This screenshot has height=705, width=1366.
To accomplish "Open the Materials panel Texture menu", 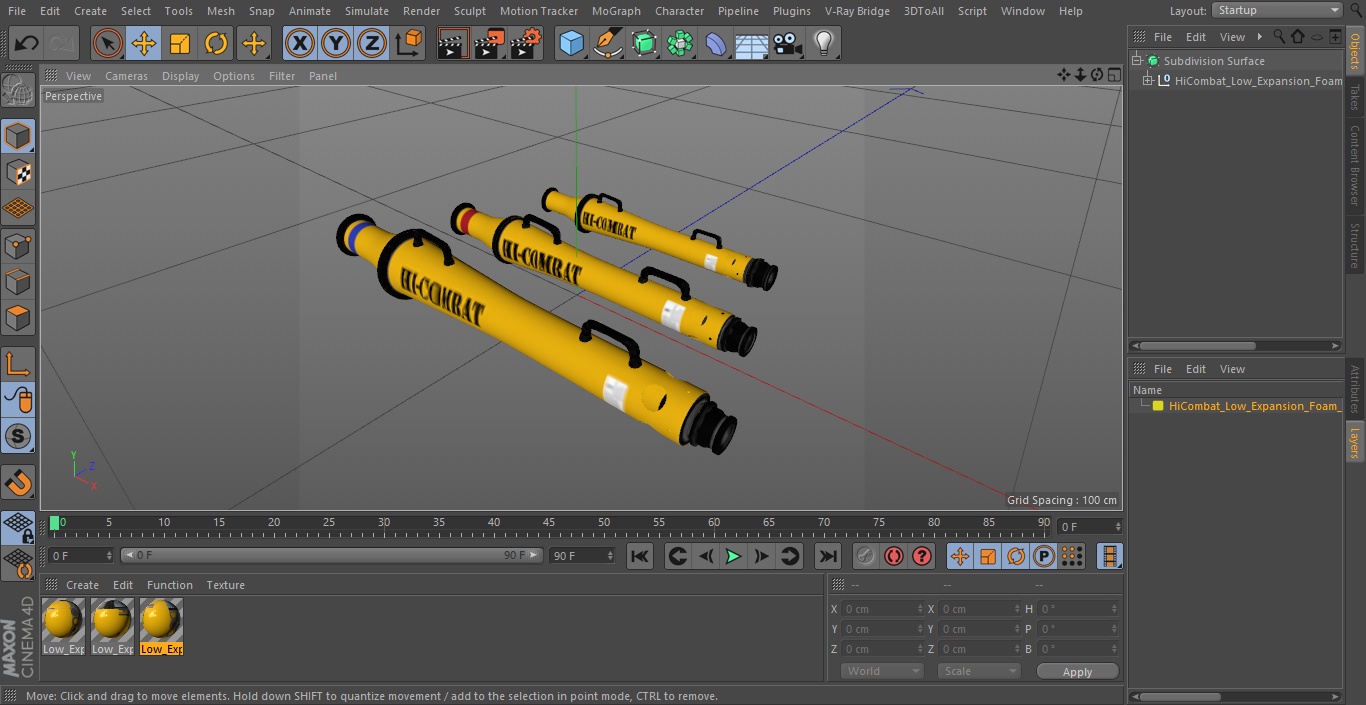I will [225, 585].
